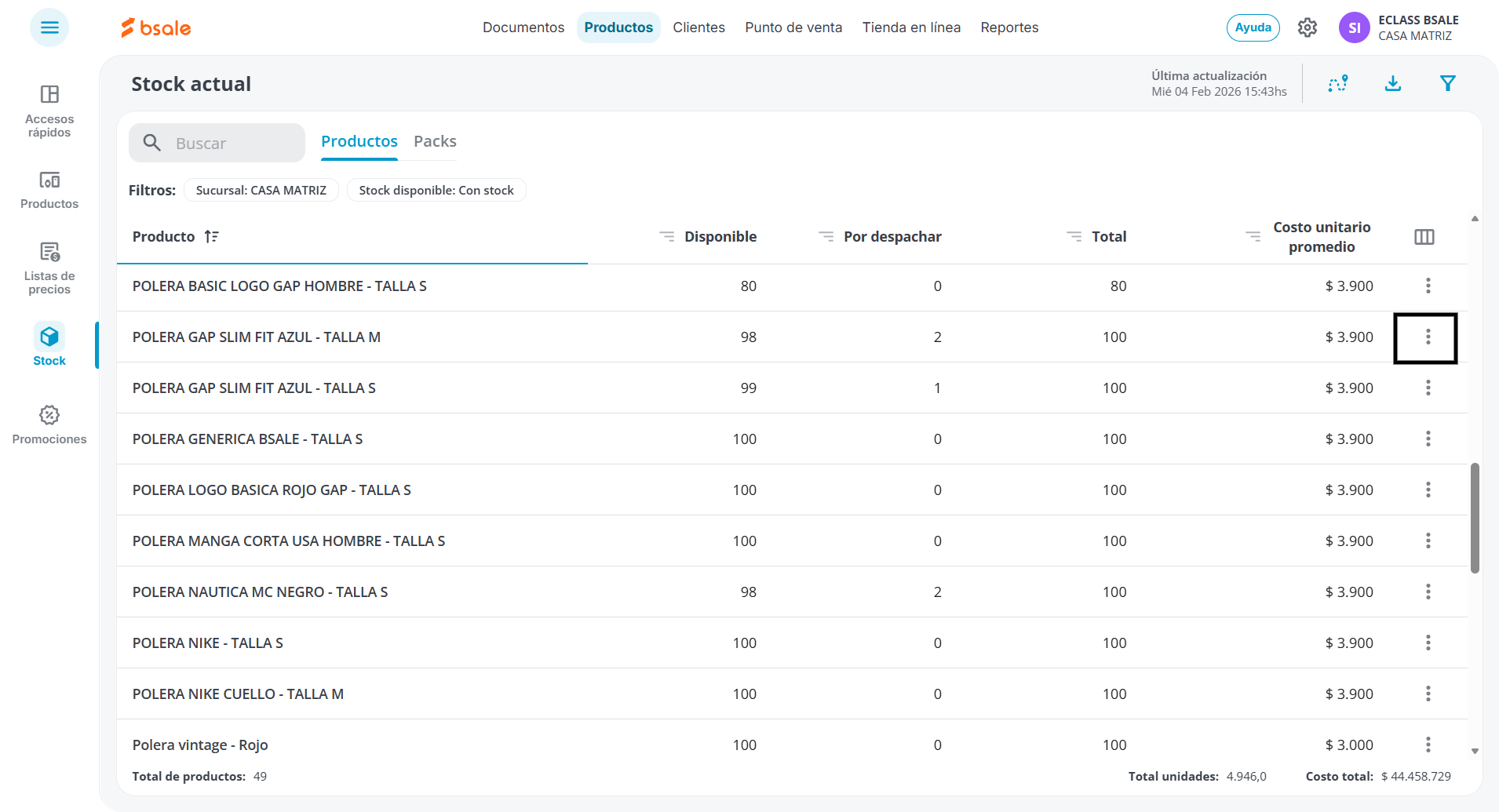Open the hamburger menu button

point(49,27)
